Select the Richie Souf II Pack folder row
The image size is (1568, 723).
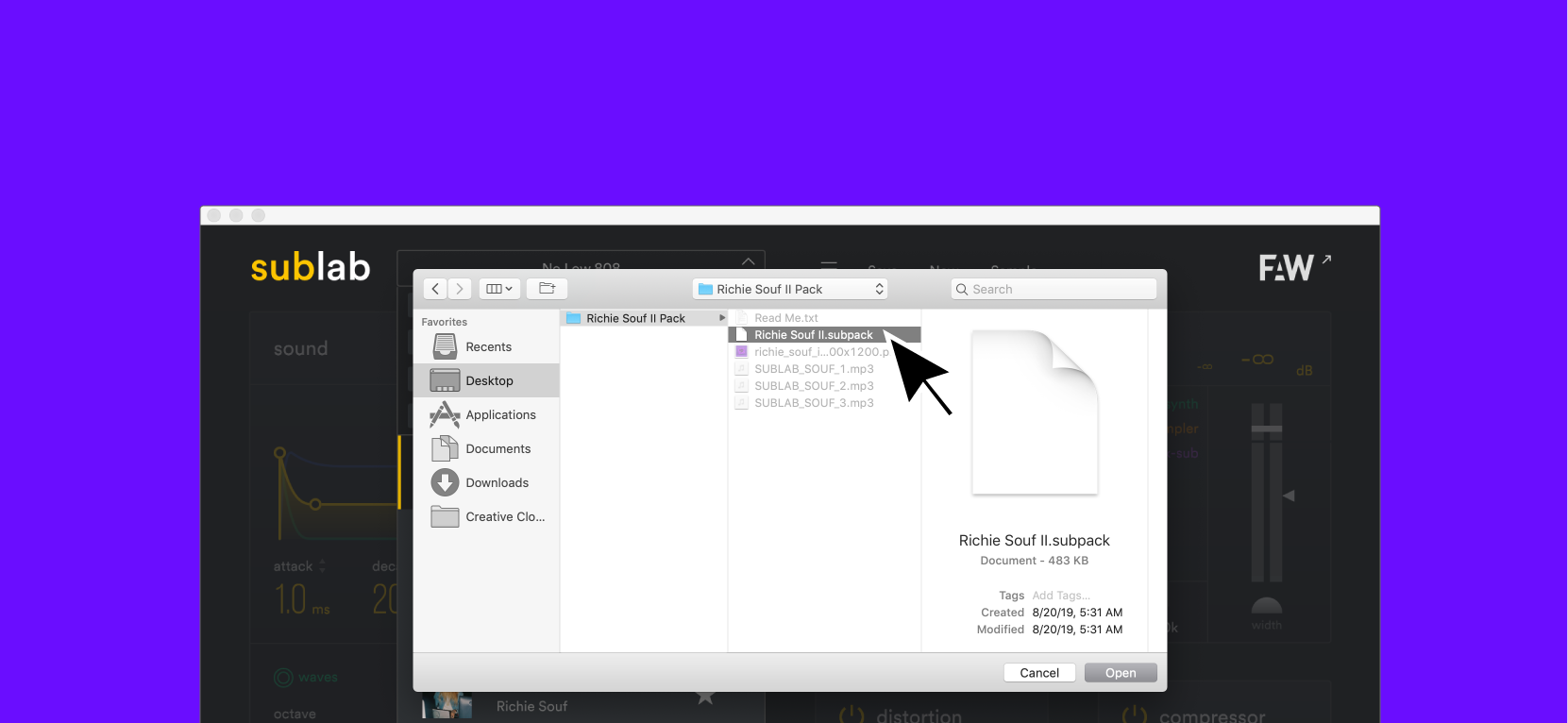[644, 318]
